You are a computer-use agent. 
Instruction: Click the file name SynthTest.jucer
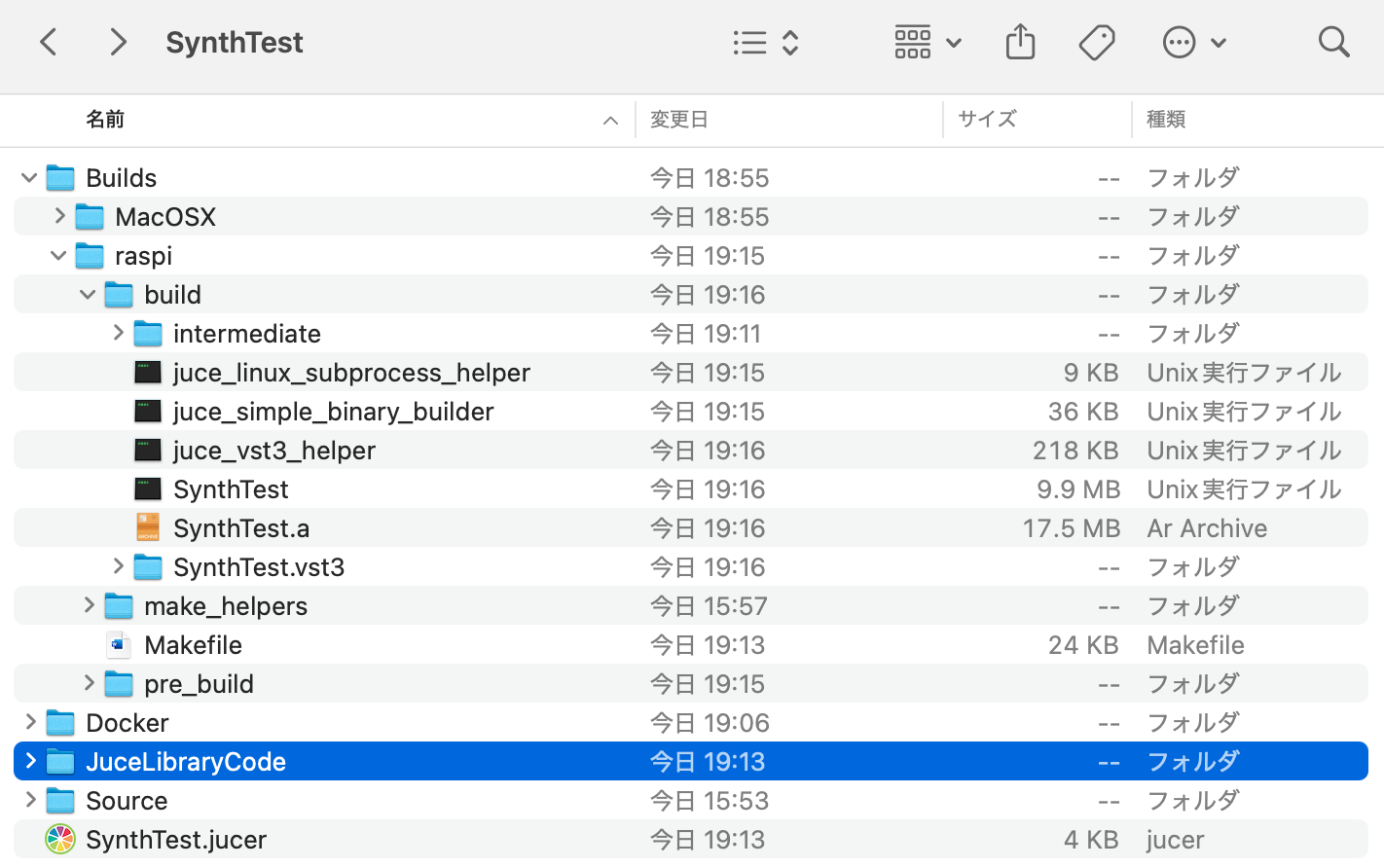pyautogui.click(x=176, y=840)
